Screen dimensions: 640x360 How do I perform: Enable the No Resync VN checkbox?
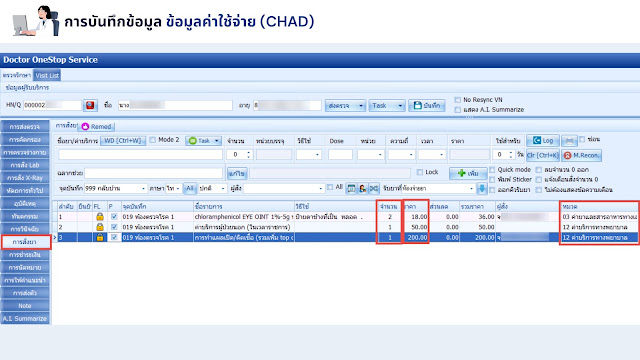(x=458, y=100)
